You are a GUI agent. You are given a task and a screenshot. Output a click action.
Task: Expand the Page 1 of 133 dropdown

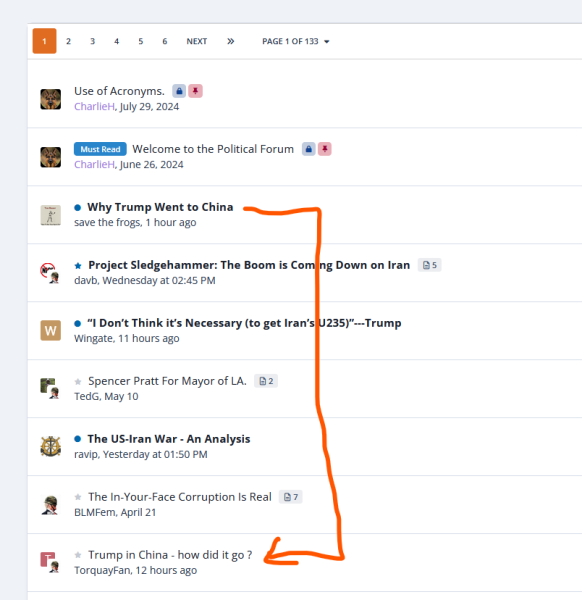click(295, 41)
